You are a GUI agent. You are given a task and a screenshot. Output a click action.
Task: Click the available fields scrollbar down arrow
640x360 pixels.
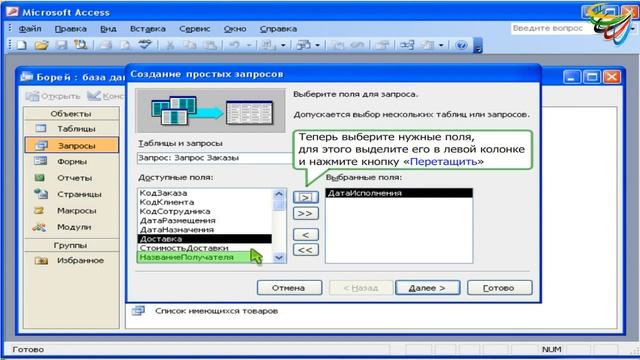click(x=279, y=258)
